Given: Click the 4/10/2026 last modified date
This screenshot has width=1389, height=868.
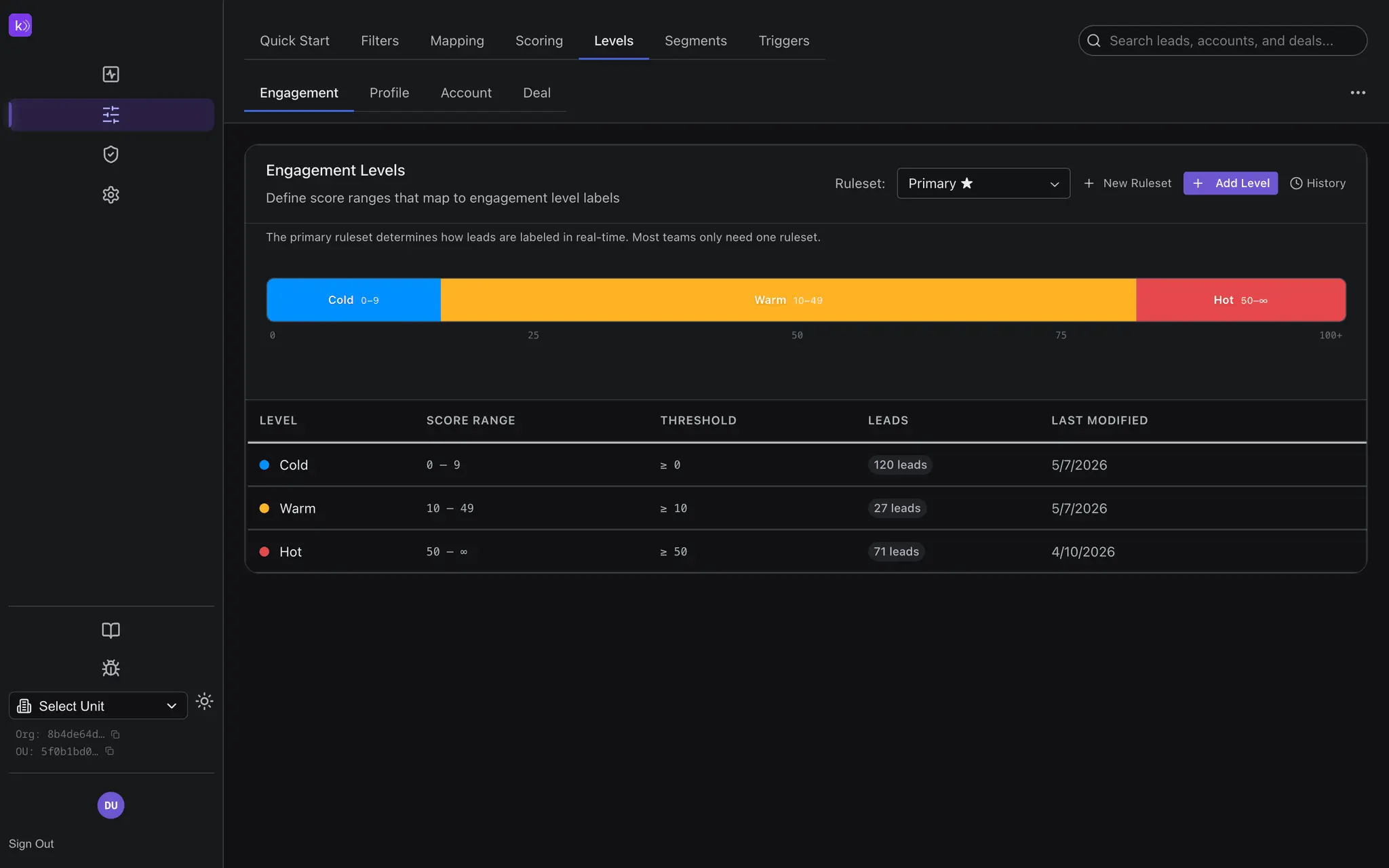Looking at the screenshot, I should (x=1083, y=552).
